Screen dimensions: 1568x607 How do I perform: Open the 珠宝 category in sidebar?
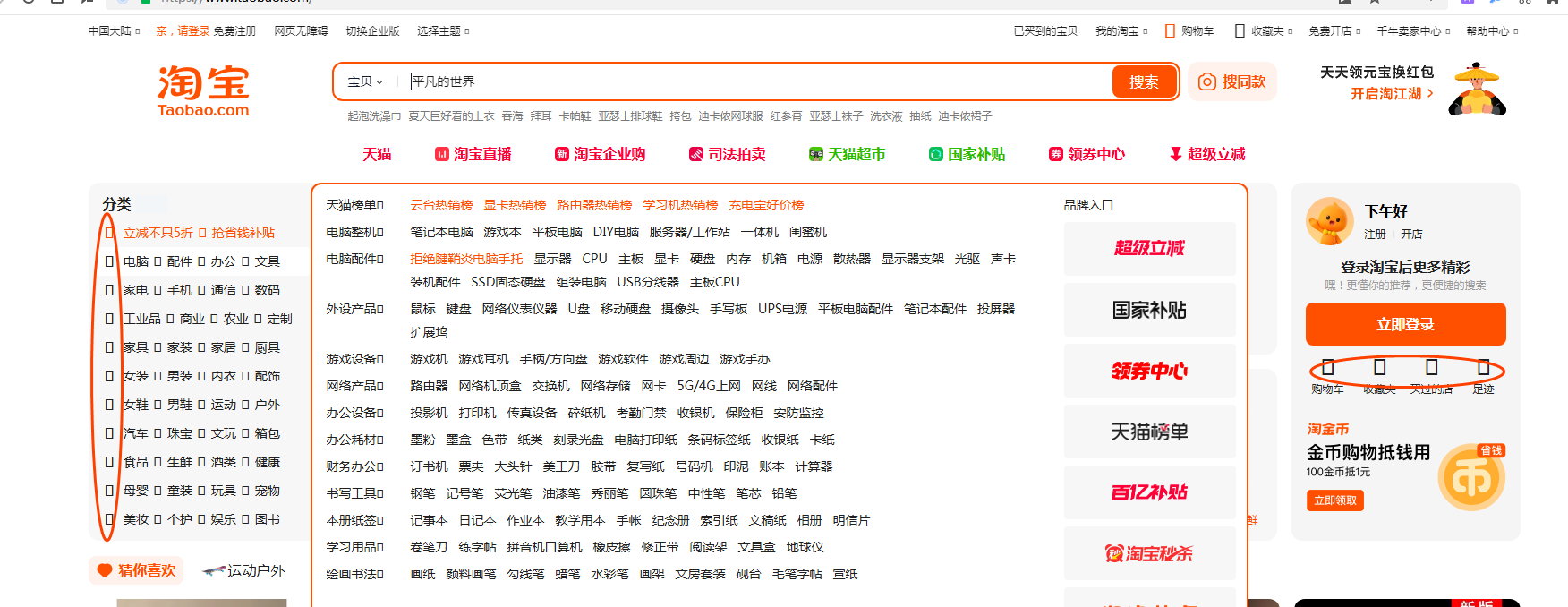pyautogui.click(x=180, y=433)
